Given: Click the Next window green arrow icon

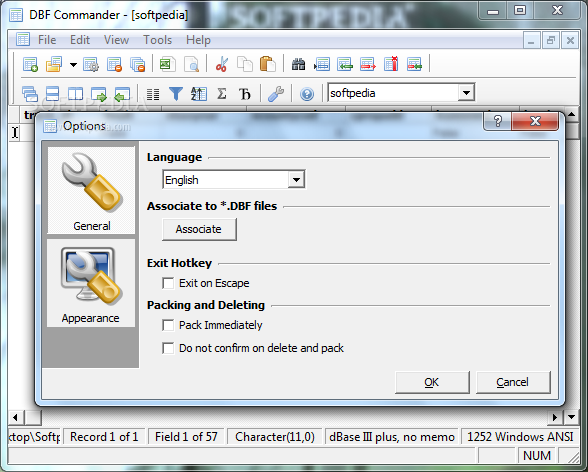Looking at the screenshot, I should [x=99, y=94].
